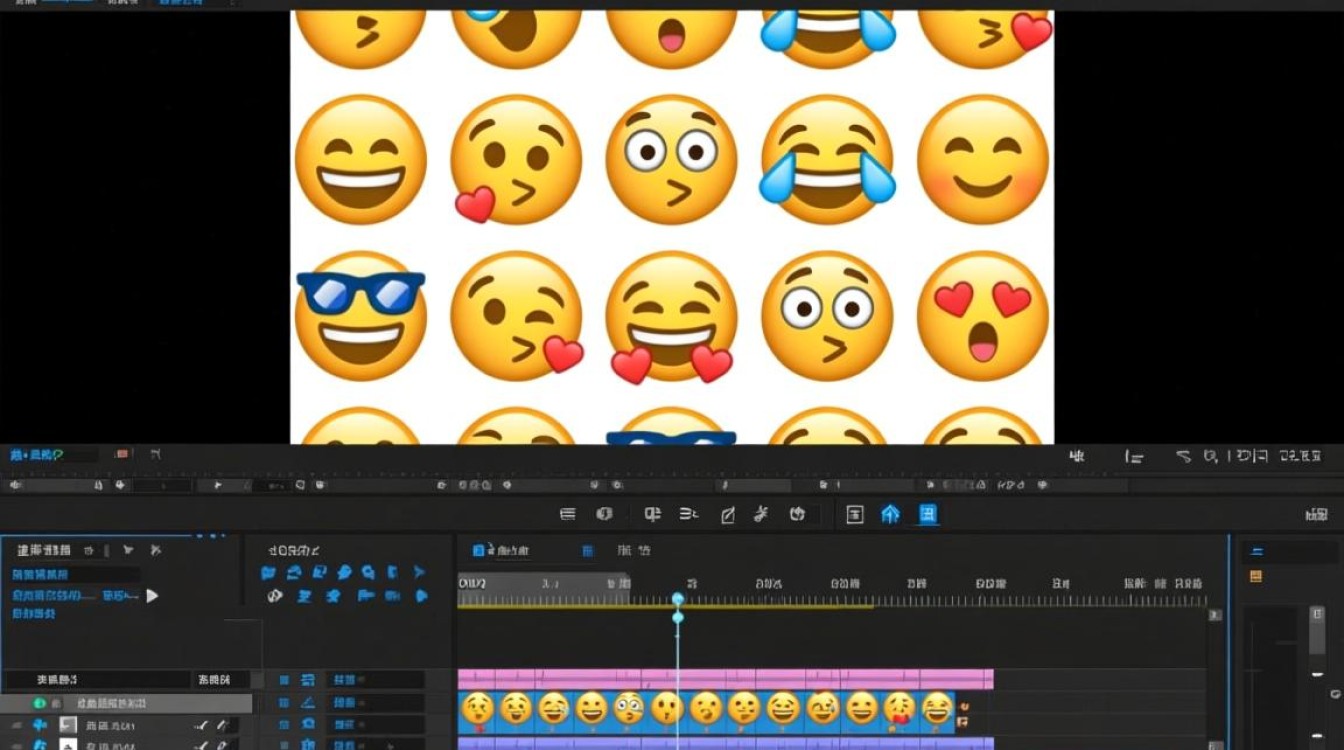
Task: Click three-lines list icon starting the center toolbar
Action: [567, 514]
